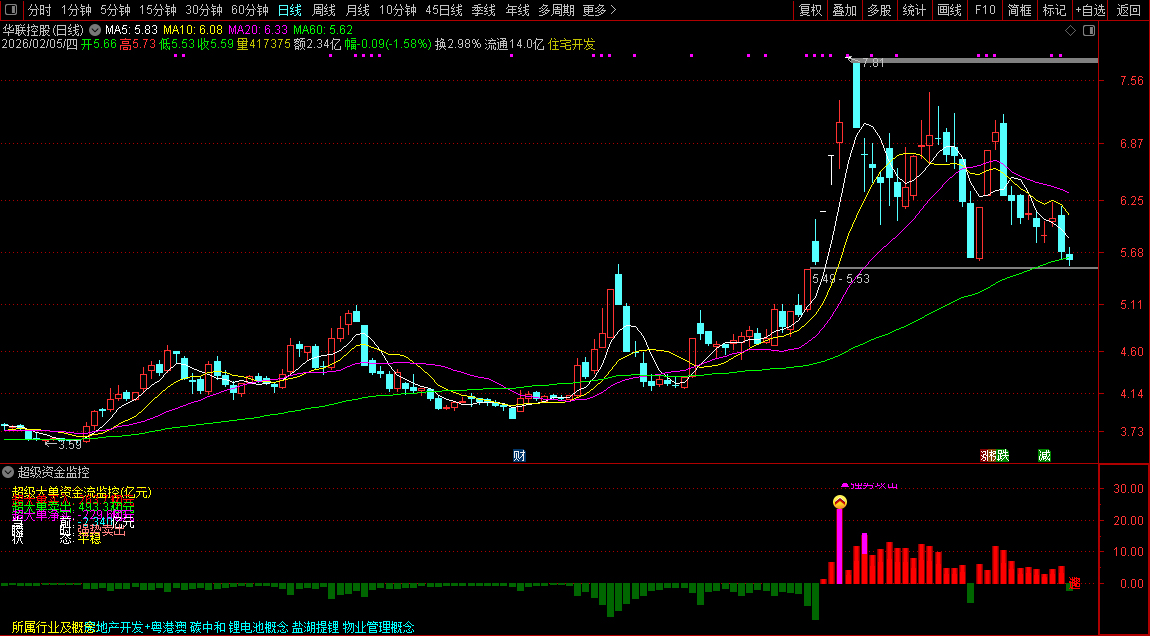Click the 3.59 low price label
This screenshot has height=636, width=1150.
(70, 445)
